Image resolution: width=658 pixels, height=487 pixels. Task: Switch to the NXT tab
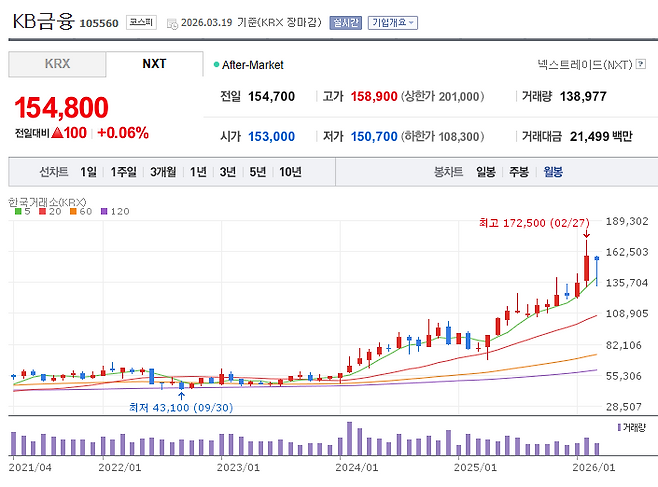[x=154, y=64]
